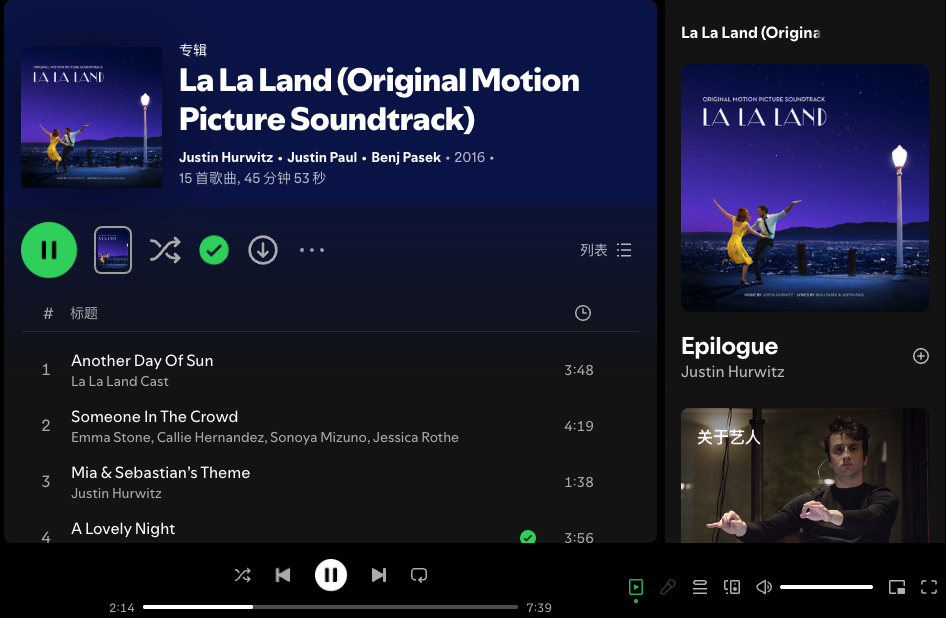Remove album from library via green checkmark
Image resolution: width=946 pixels, height=618 pixels.
click(x=214, y=250)
